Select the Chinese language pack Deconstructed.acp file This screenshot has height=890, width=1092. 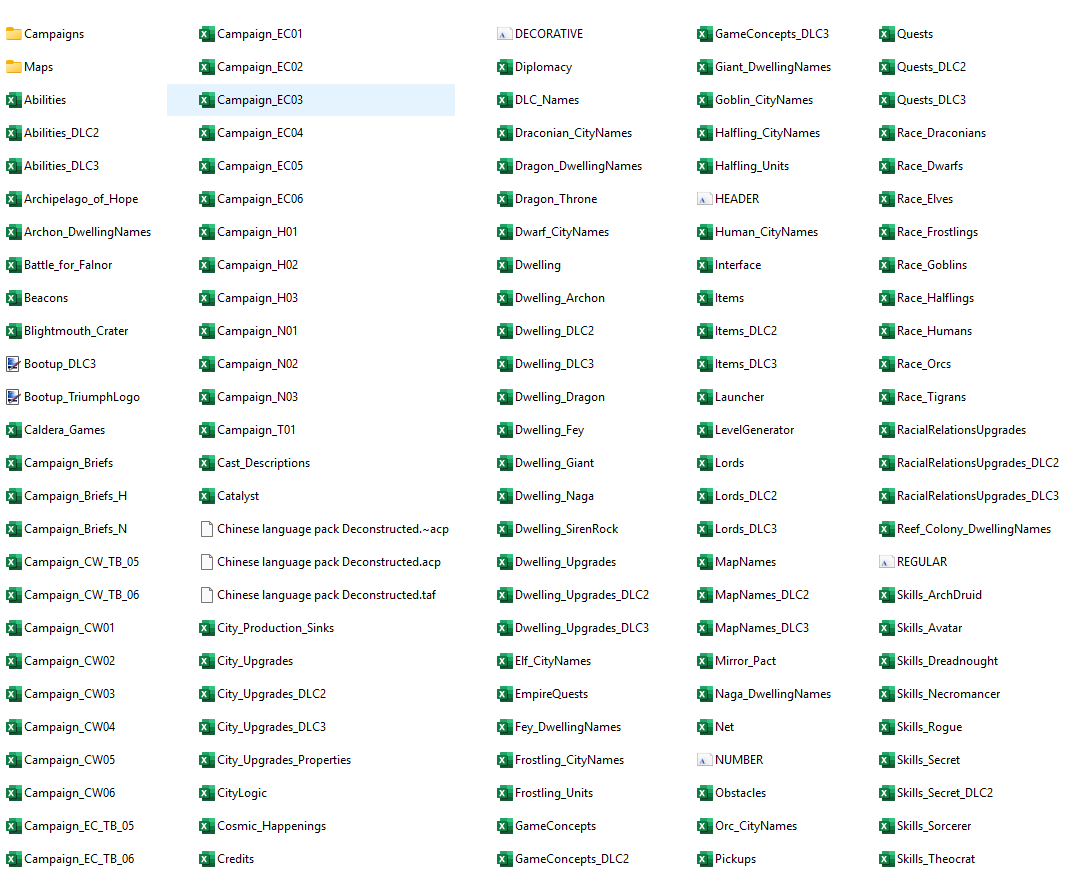coord(320,562)
